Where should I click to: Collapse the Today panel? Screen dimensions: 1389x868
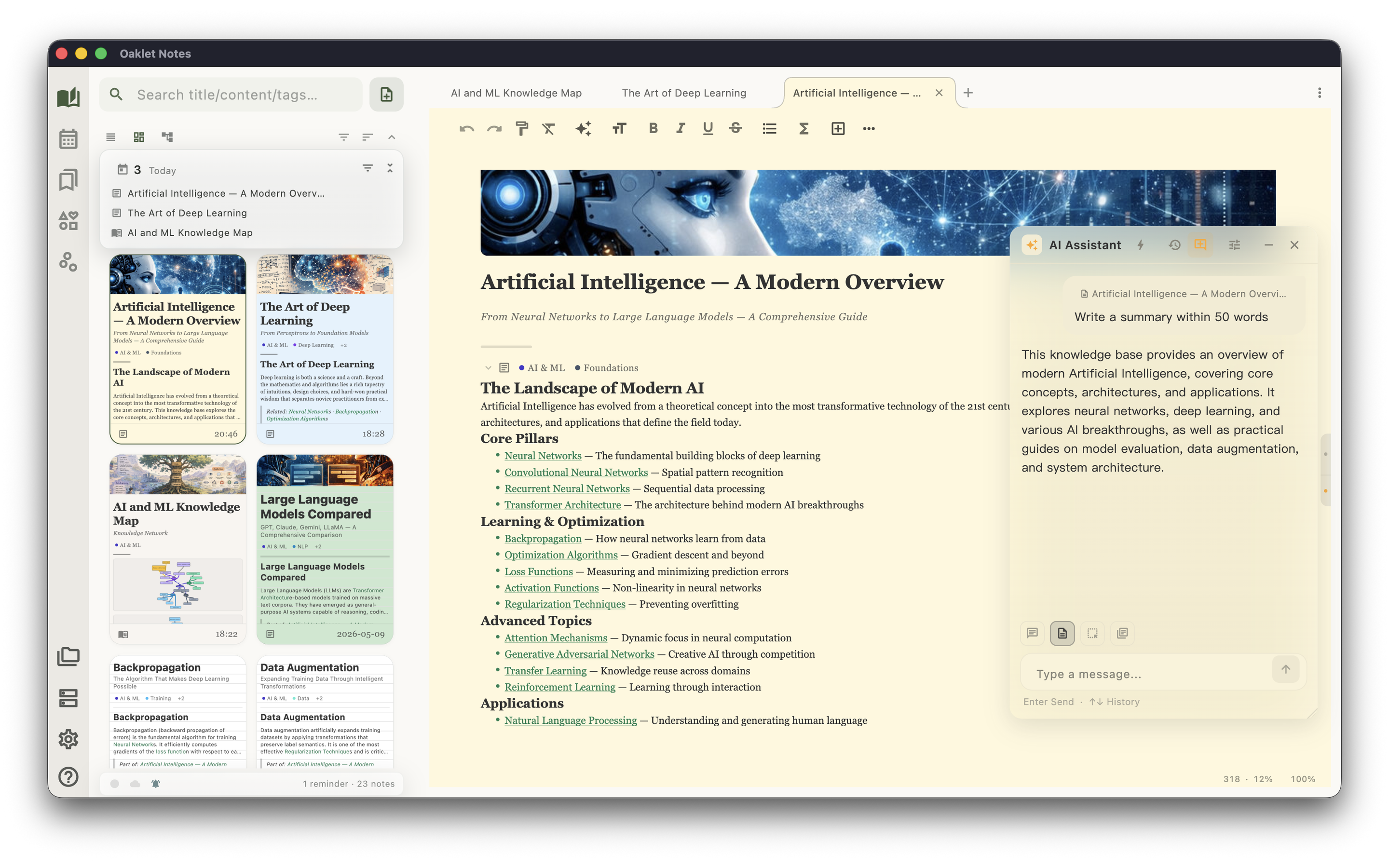390,168
